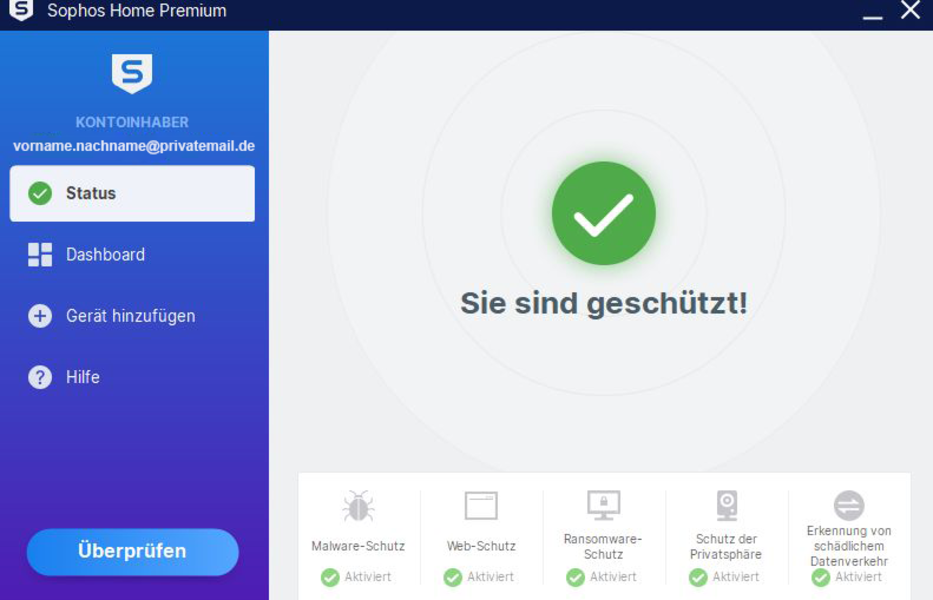This screenshot has height=600, width=933.
Task: Click the plus icon for Gerät hinzufügen
Action: tap(40, 316)
